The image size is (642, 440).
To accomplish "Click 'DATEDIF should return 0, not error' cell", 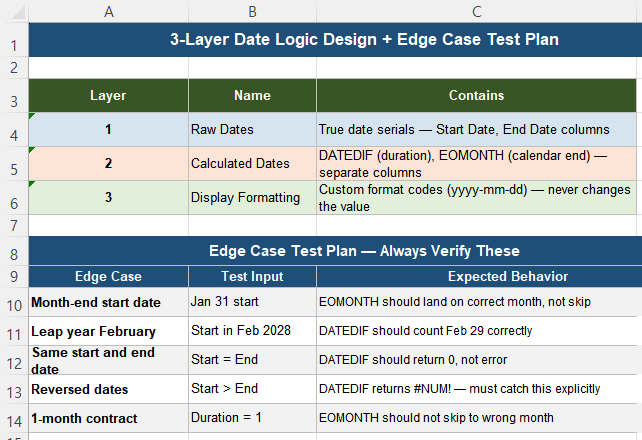I will click(479, 360).
